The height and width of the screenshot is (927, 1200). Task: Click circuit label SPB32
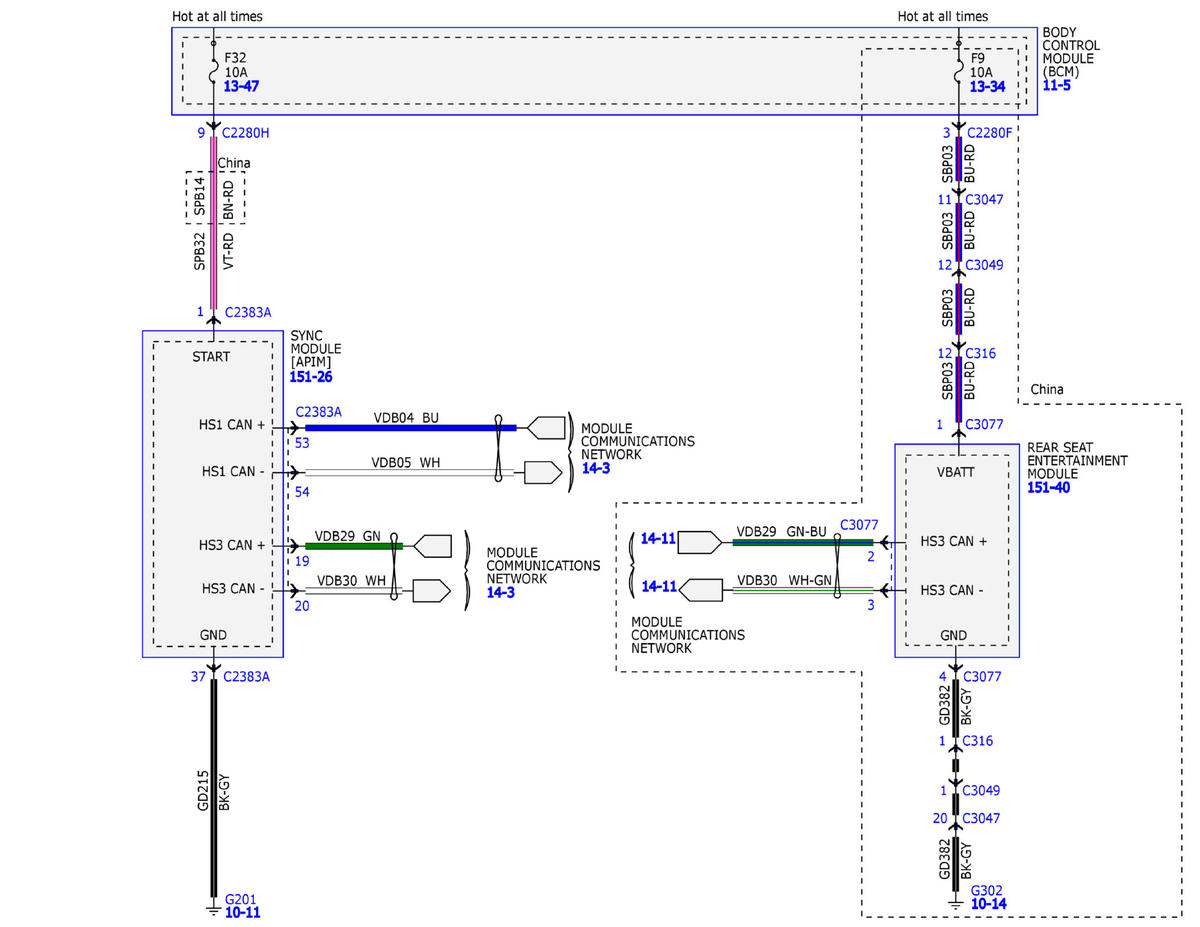pyautogui.click(x=199, y=251)
